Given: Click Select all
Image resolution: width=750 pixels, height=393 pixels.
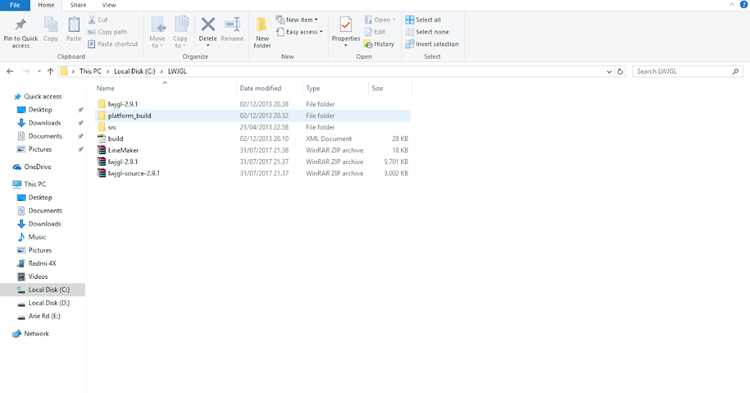Looking at the screenshot, I should (x=423, y=20).
